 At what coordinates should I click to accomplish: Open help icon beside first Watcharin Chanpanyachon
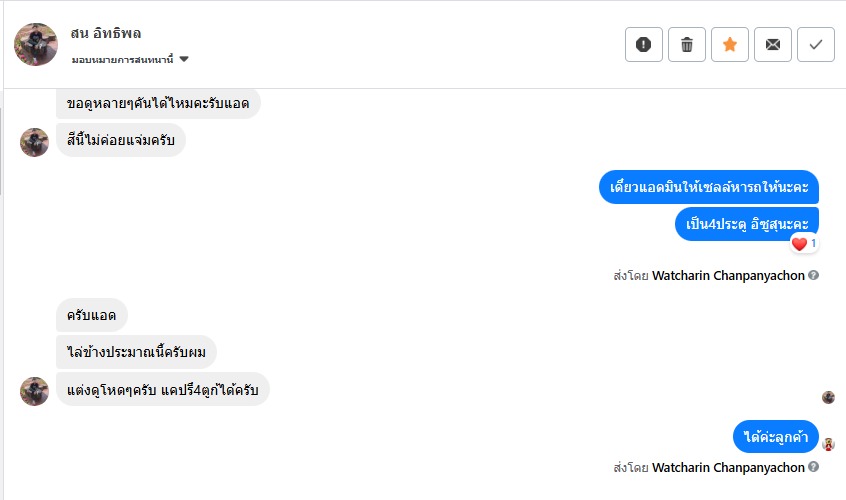point(814,275)
